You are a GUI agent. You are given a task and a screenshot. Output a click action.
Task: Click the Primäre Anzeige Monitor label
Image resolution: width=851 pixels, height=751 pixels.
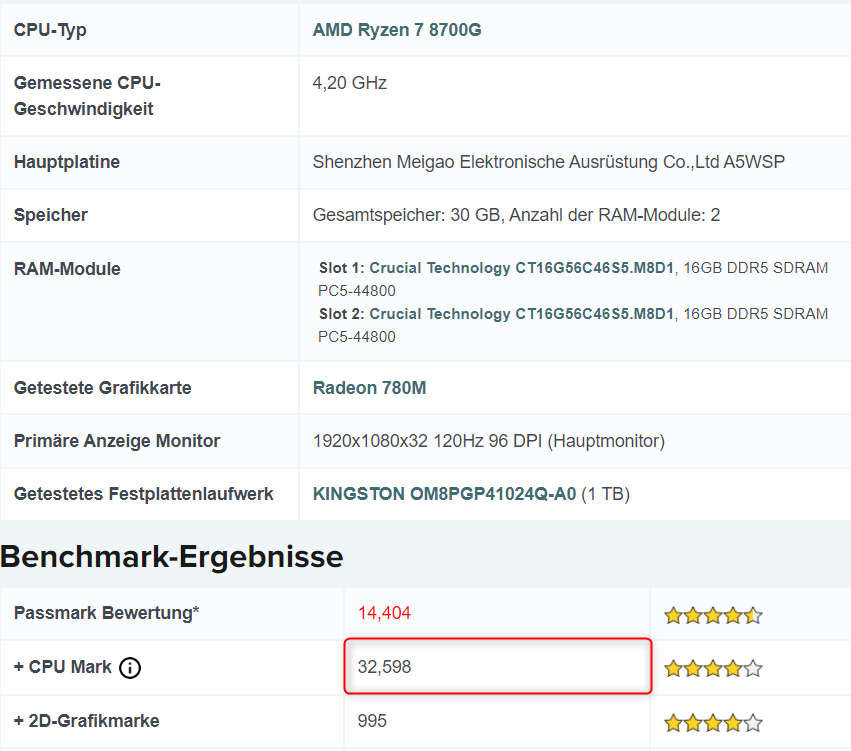pos(117,441)
